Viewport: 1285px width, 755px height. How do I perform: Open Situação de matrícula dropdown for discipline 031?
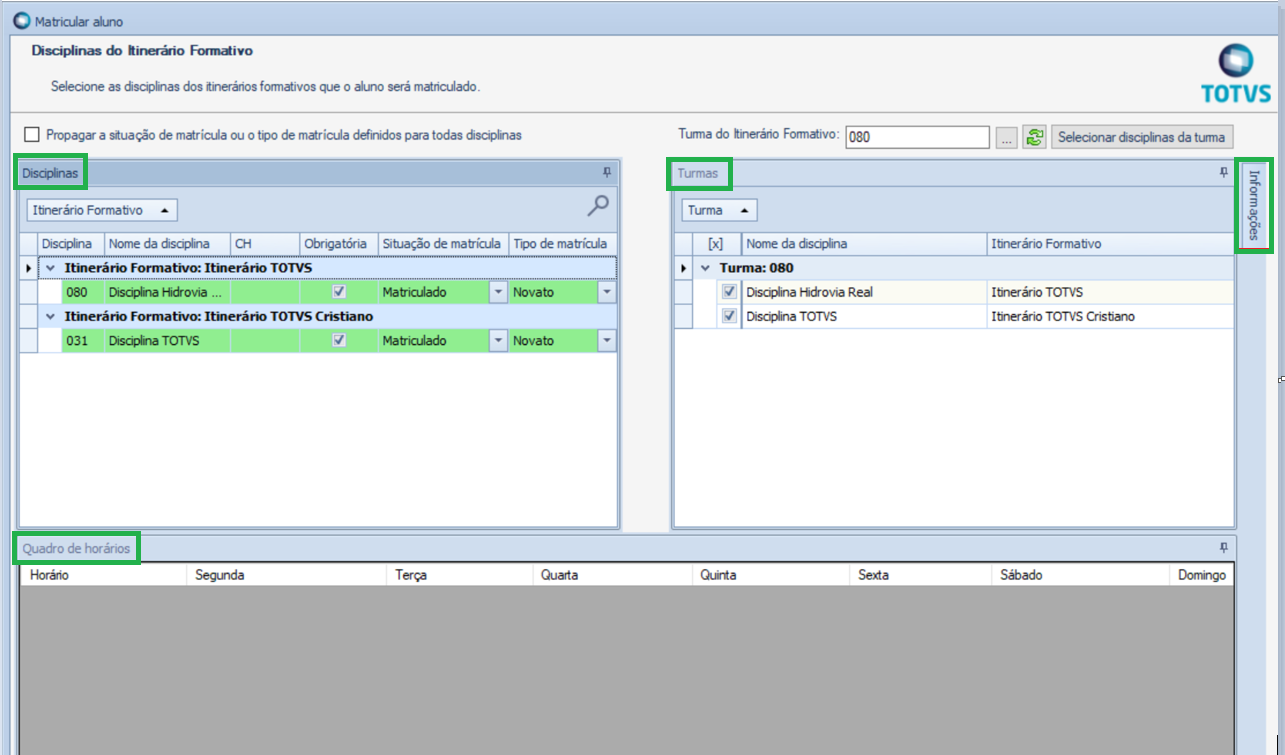coord(497,340)
